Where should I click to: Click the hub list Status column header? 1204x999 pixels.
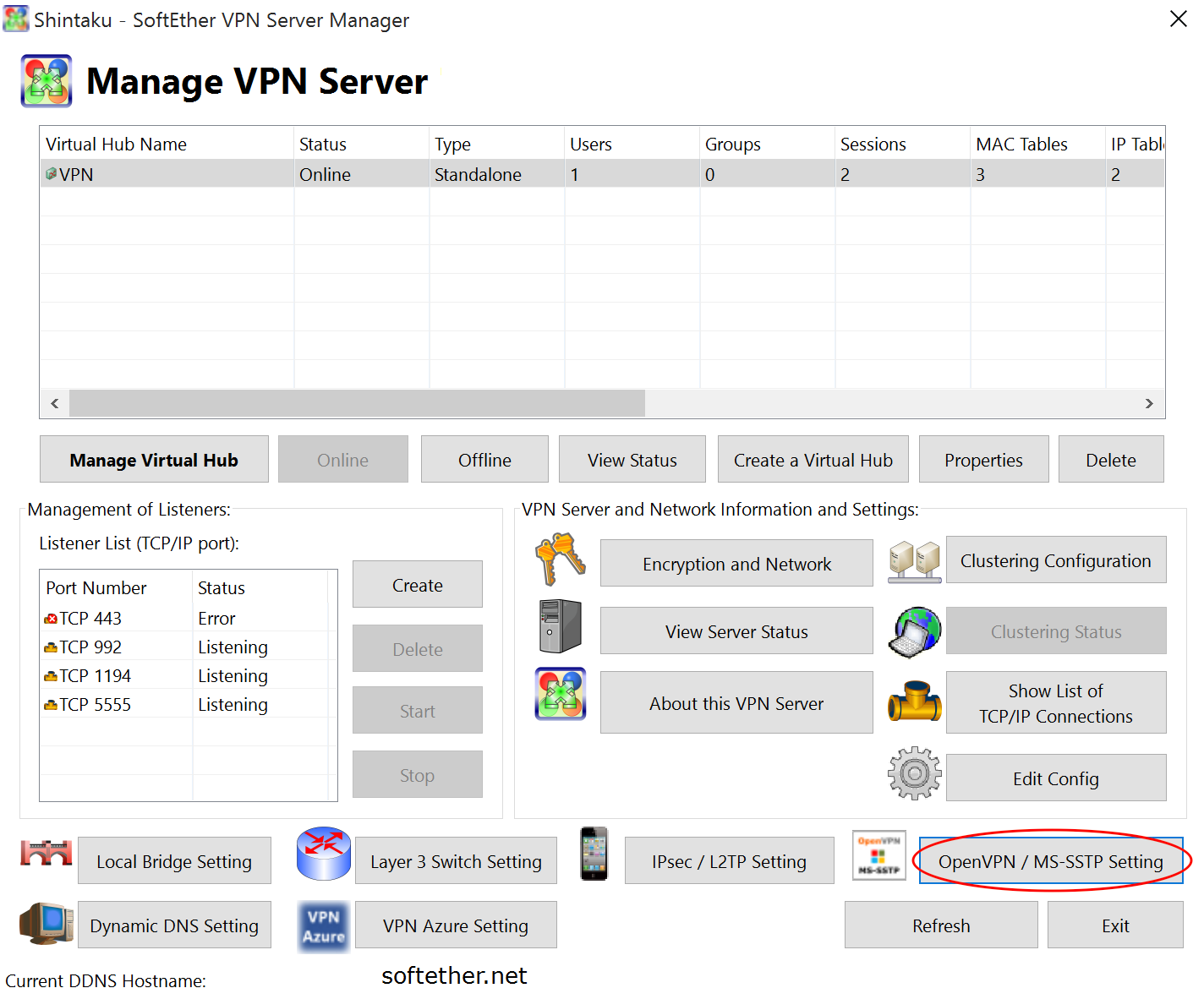tap(361, 144)
